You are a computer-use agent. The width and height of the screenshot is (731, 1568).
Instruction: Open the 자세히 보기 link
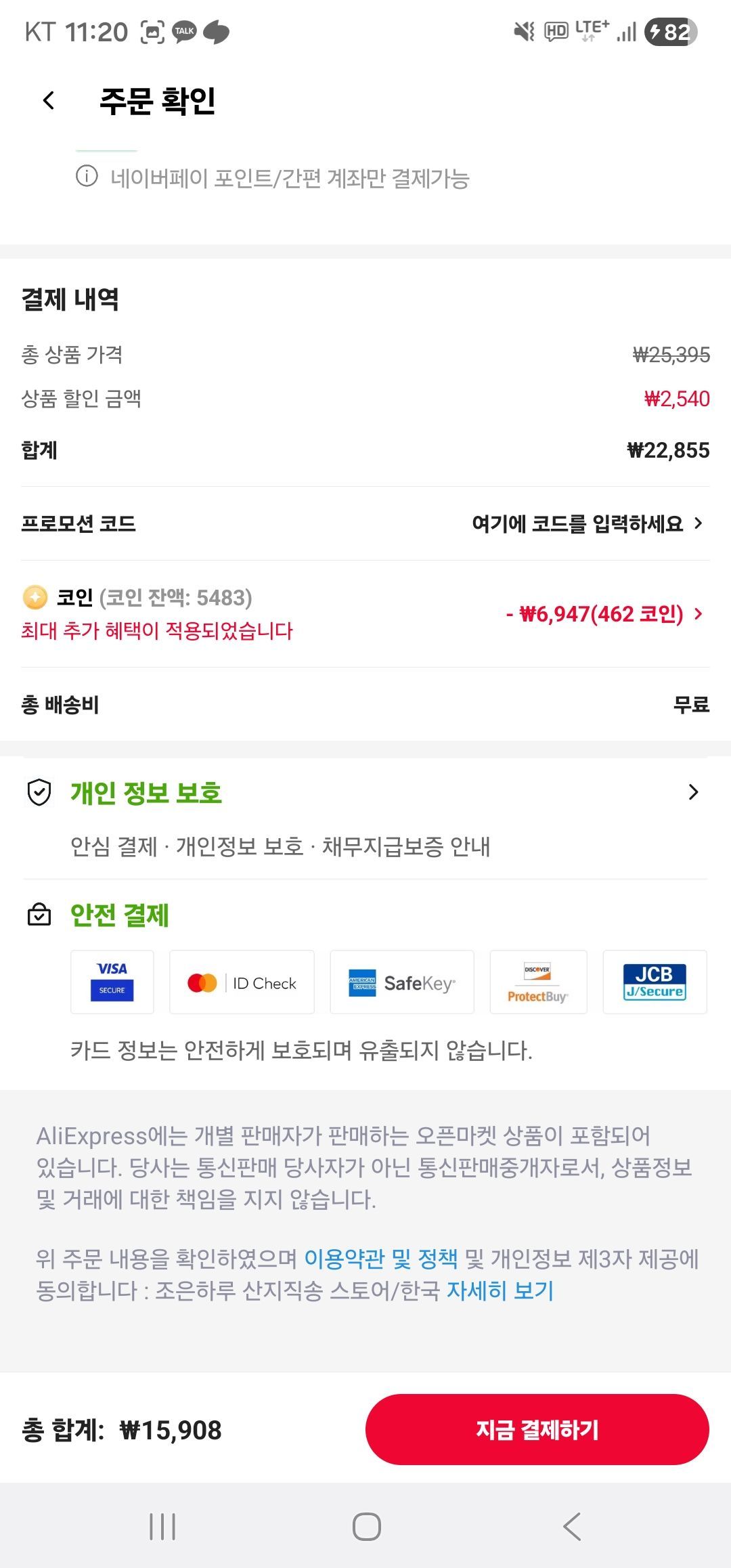pos(500,1290)
